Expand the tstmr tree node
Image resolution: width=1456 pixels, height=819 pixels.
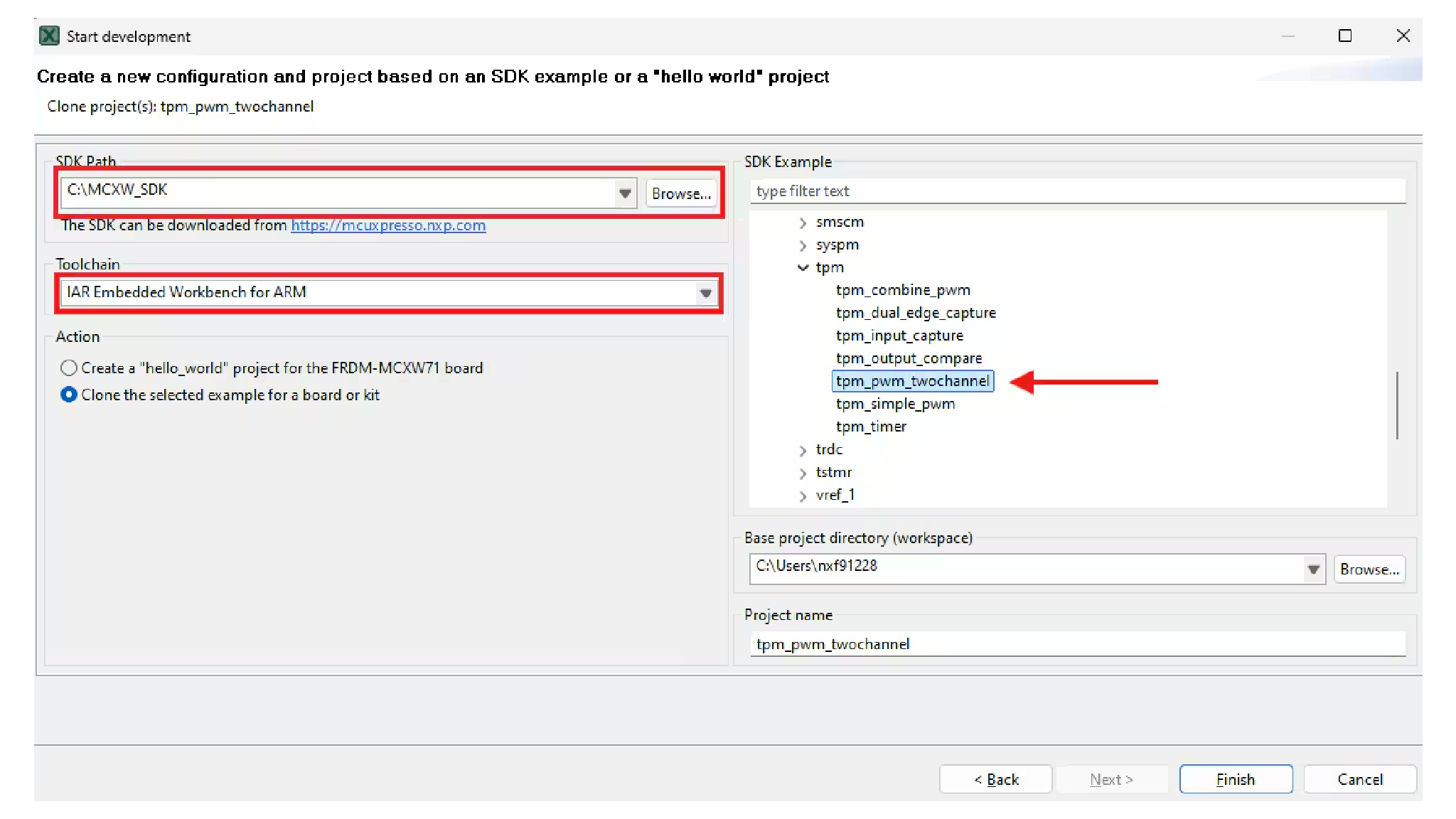click(803, 473)
